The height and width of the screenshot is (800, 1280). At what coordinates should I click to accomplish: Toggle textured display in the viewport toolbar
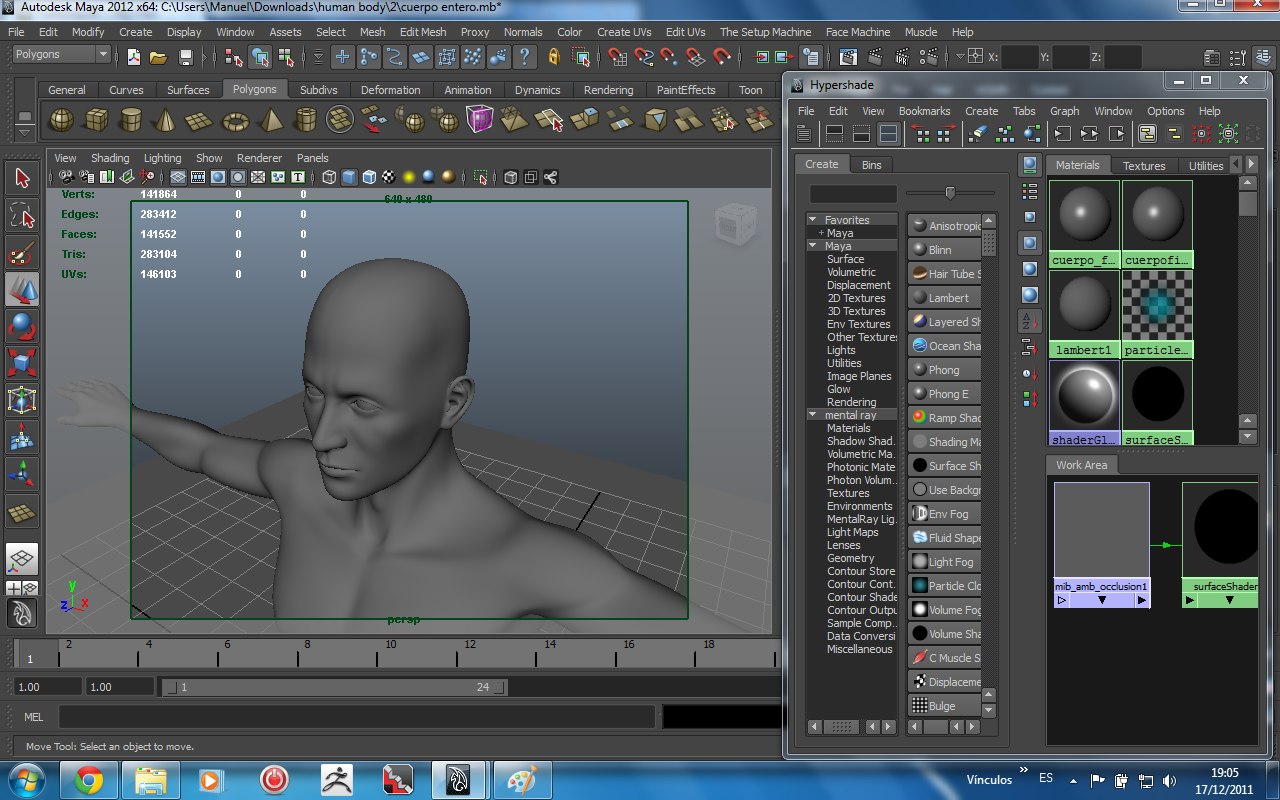point(387,177)
